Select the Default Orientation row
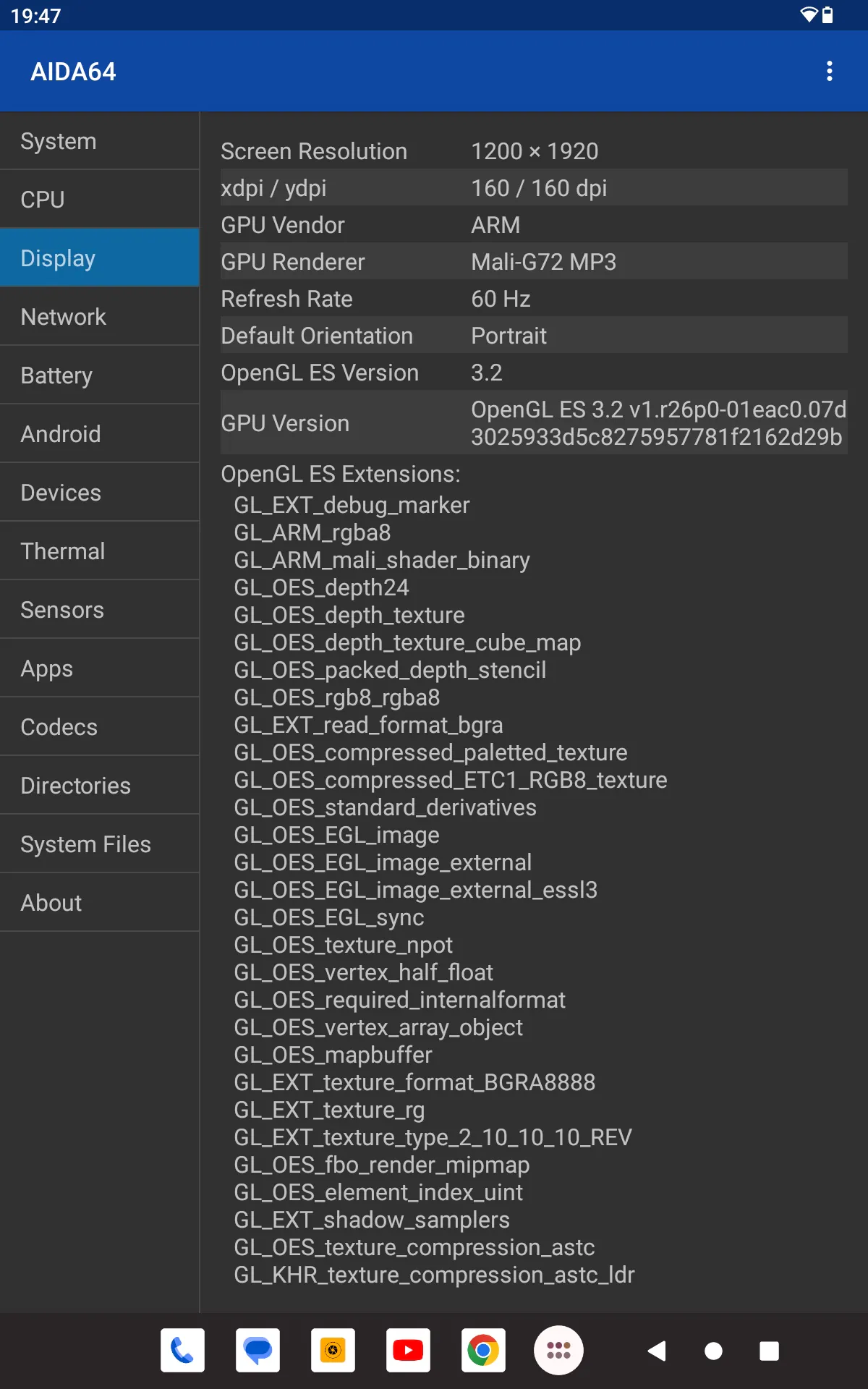Image resolution: width=868 pixels, height=1389 pixels. pos(534,336)
